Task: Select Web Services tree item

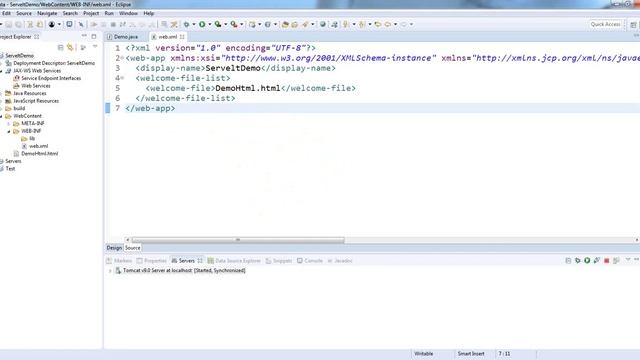Action: [x=36, y=86]
